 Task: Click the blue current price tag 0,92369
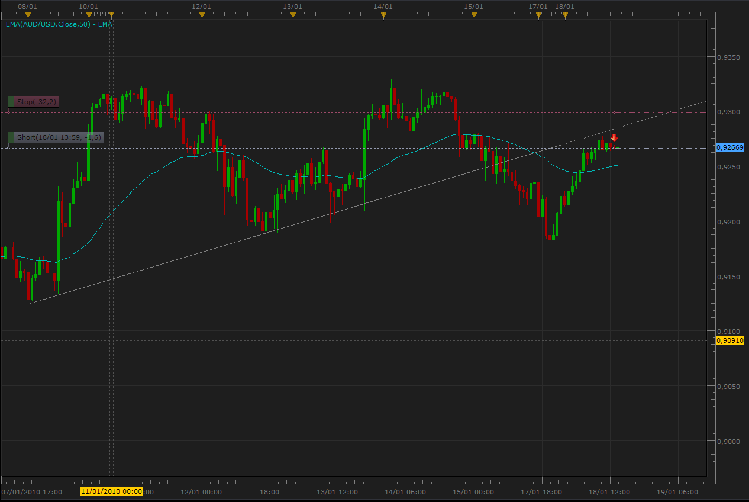(x=730, y=148)
